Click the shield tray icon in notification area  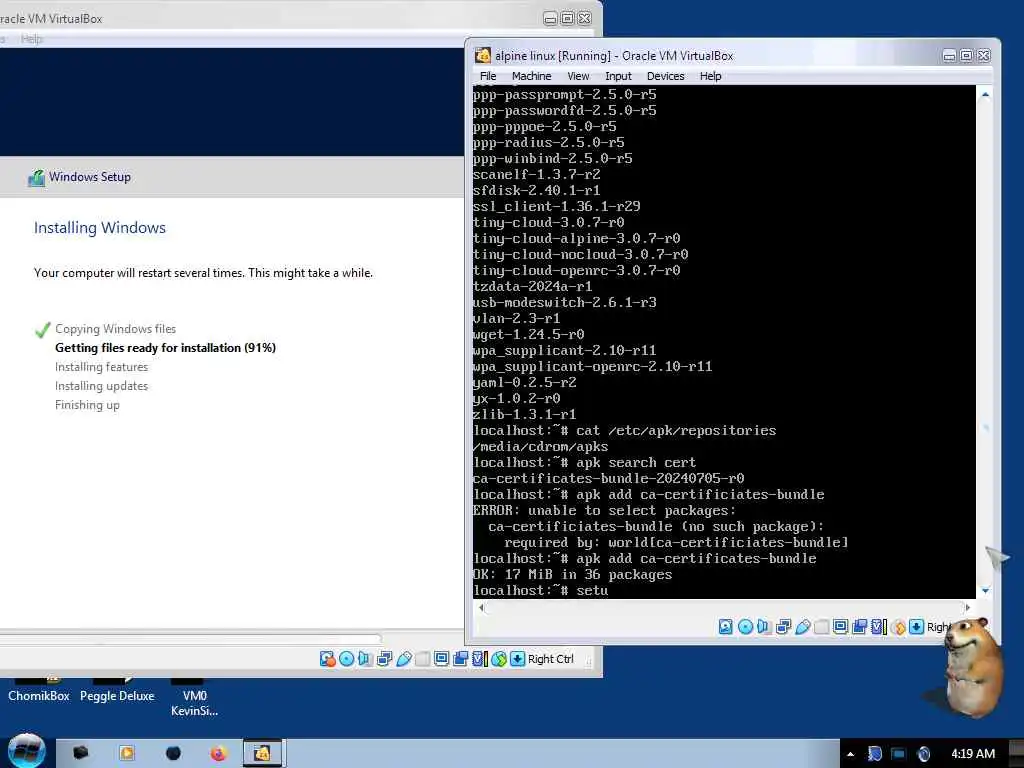point(874,754)
